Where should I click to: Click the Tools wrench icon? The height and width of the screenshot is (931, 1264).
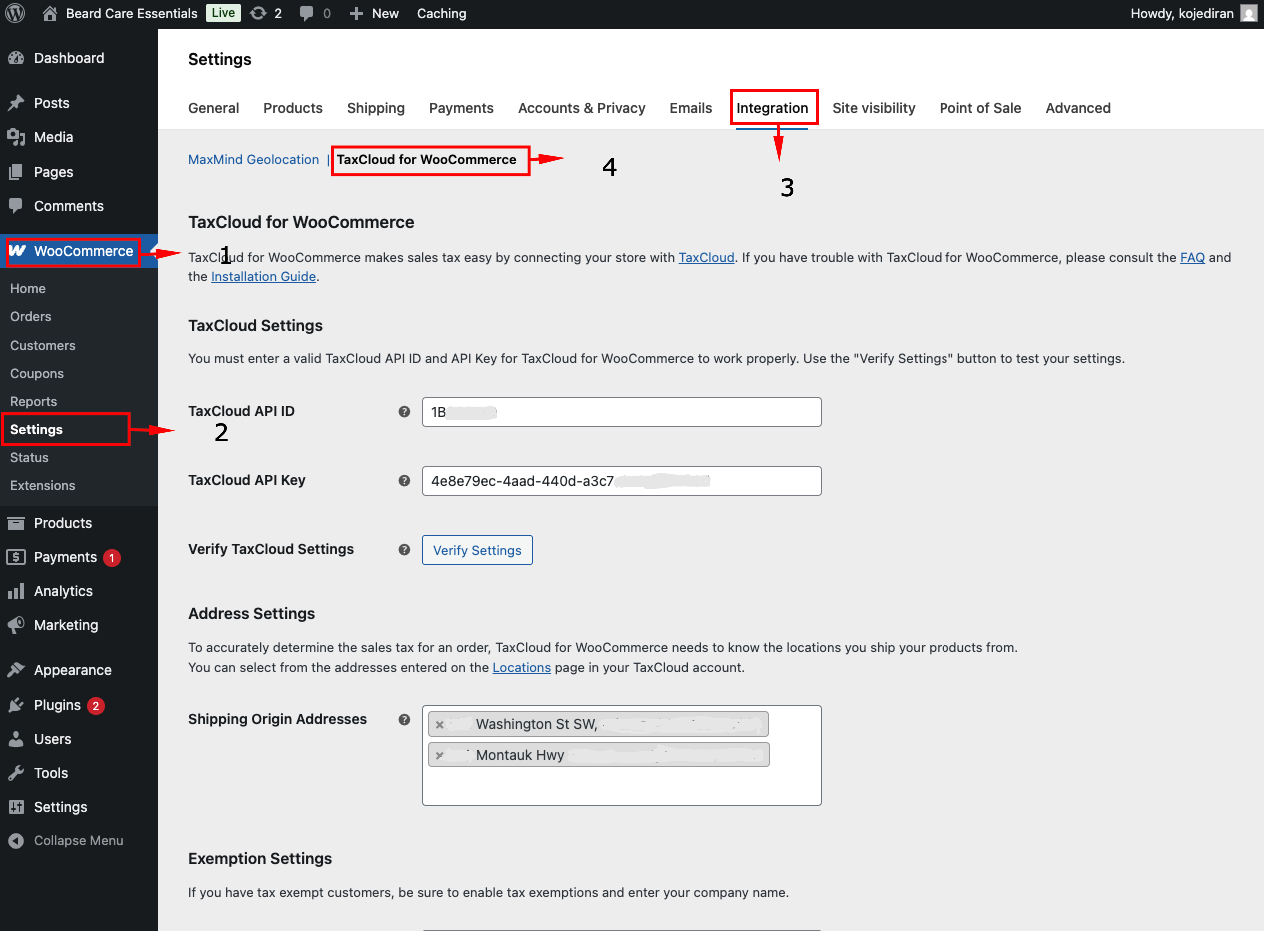(16, 773)
